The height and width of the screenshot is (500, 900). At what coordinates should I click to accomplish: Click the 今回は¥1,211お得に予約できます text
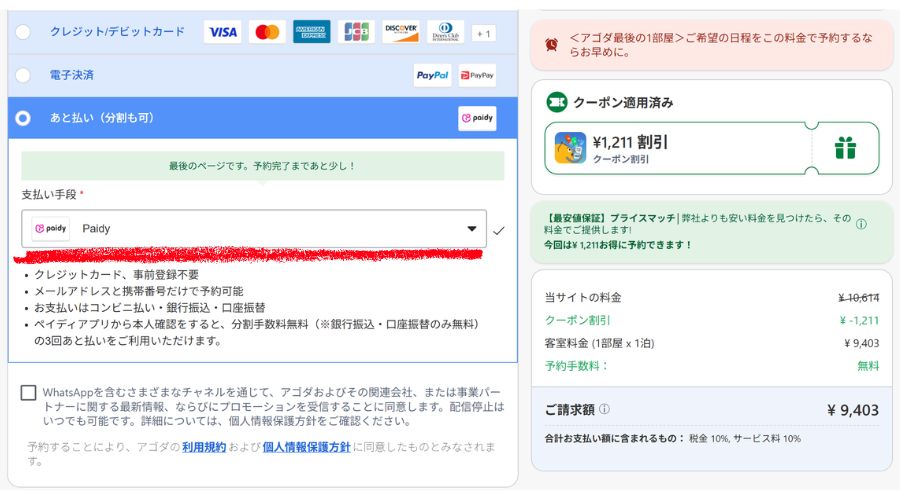pyautogui.click(x=618, y=245)
